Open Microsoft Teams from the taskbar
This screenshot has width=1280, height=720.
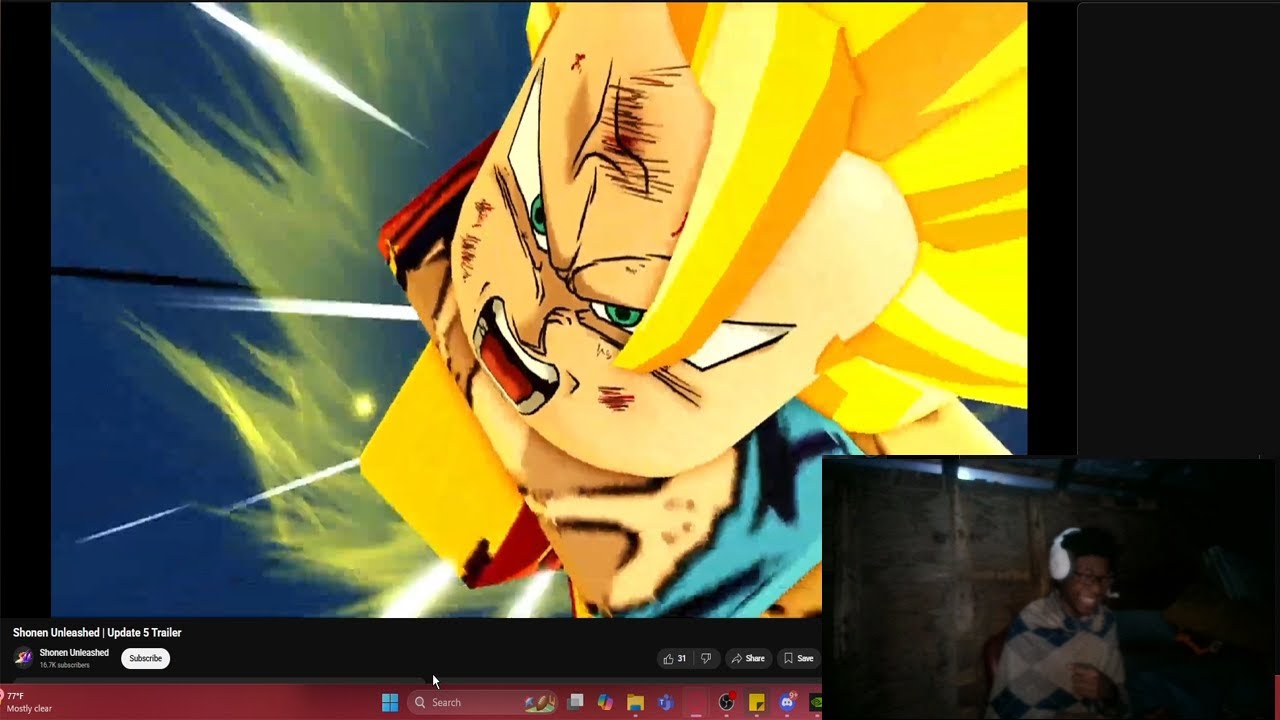click(x=665, y=702)
